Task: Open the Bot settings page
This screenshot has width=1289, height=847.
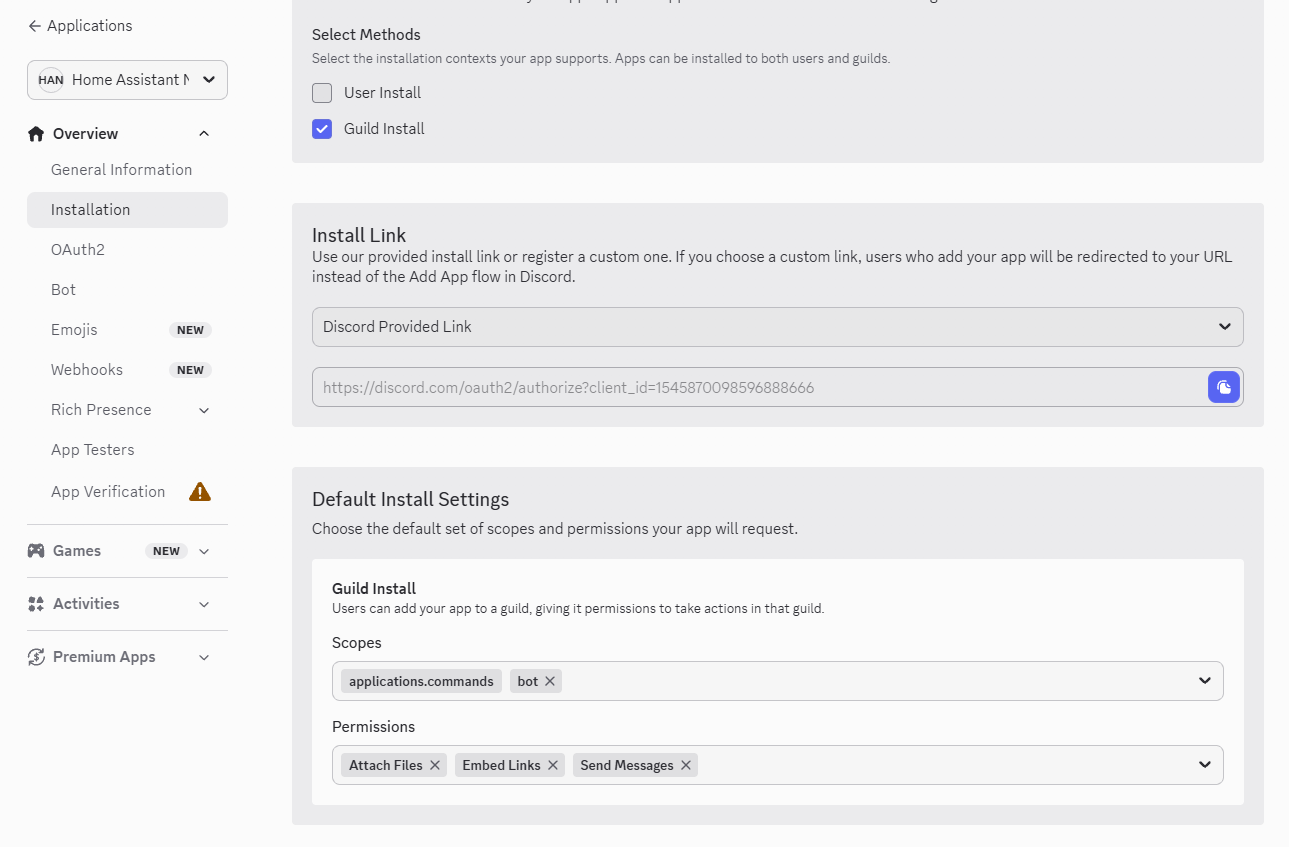Action: pos(64,290)
